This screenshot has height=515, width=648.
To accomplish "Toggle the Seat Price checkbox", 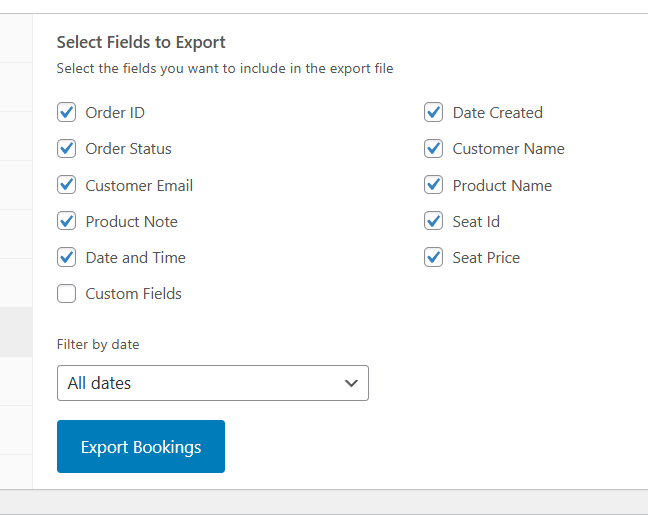I will [x=433, y=257].
